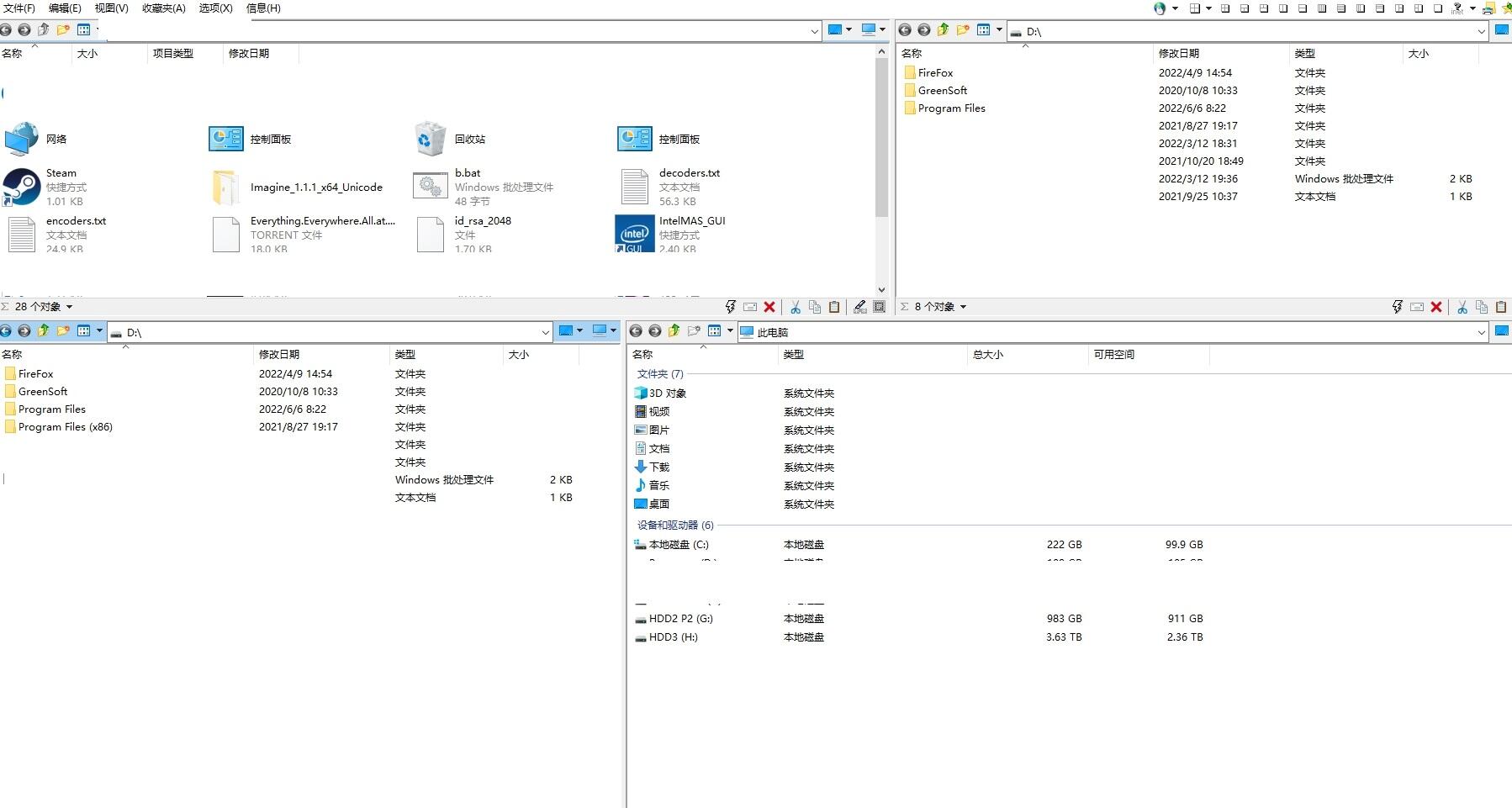Switch to the four-pane layout icon in the top toolbar
Viewport: 1512px width, 808px height.
click(1195, 8)
